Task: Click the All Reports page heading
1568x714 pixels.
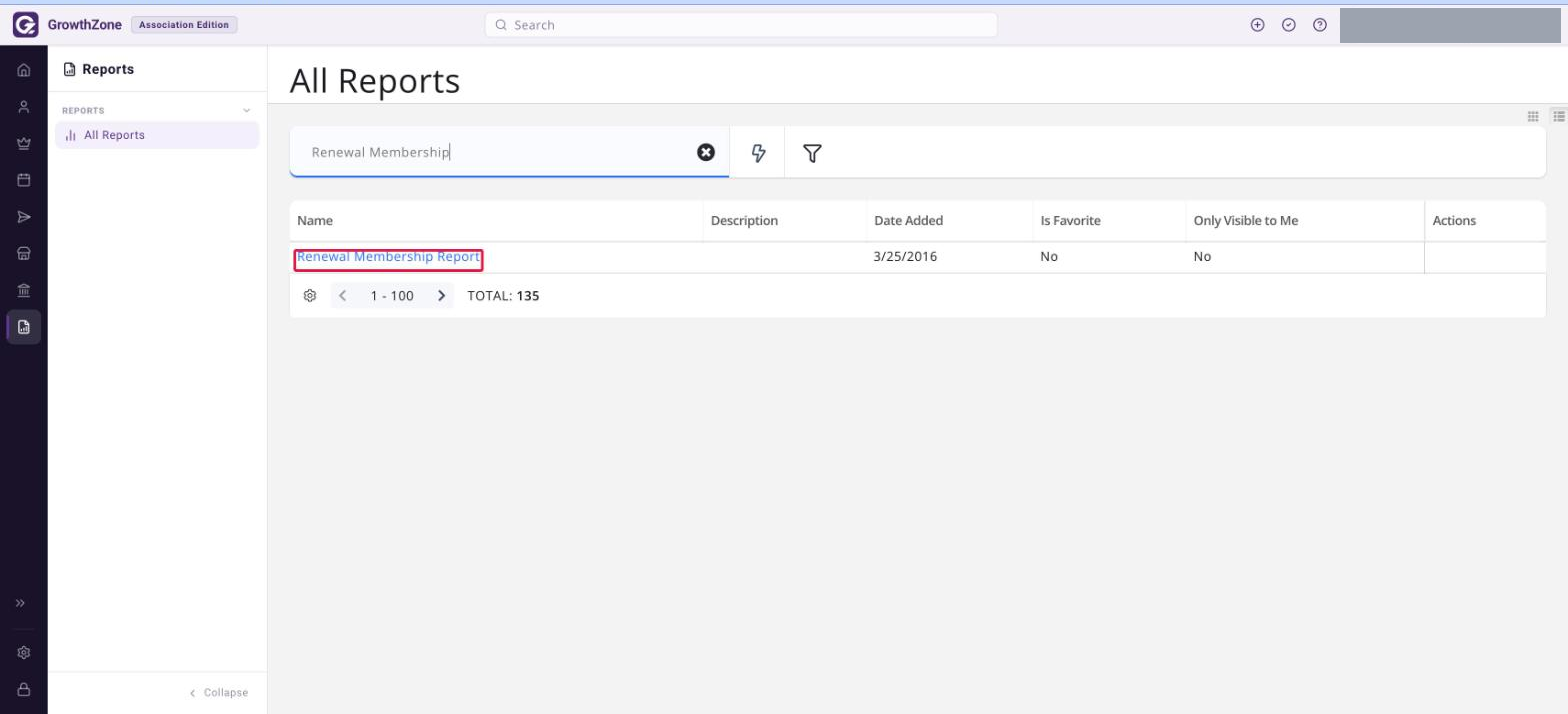Action: 375,81
